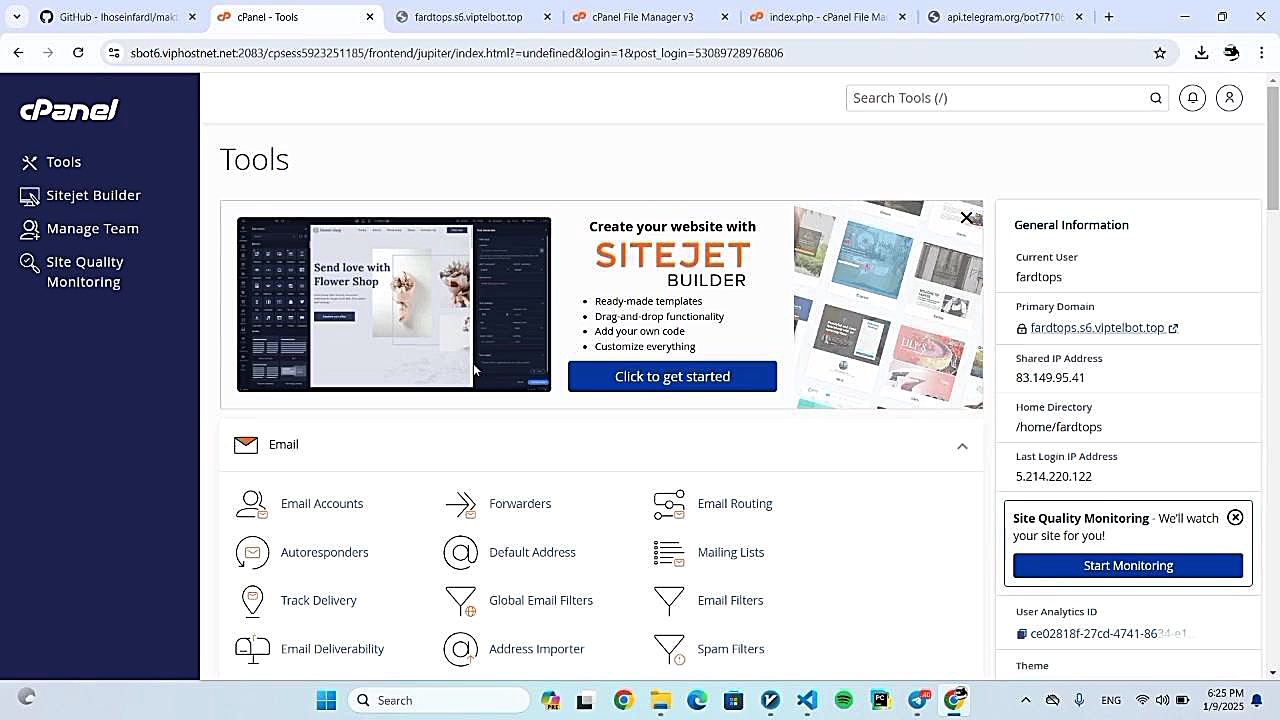This screenshot has height=720, width=1280.
Task: Open the Forwarders icon
Action: (461, 504)
